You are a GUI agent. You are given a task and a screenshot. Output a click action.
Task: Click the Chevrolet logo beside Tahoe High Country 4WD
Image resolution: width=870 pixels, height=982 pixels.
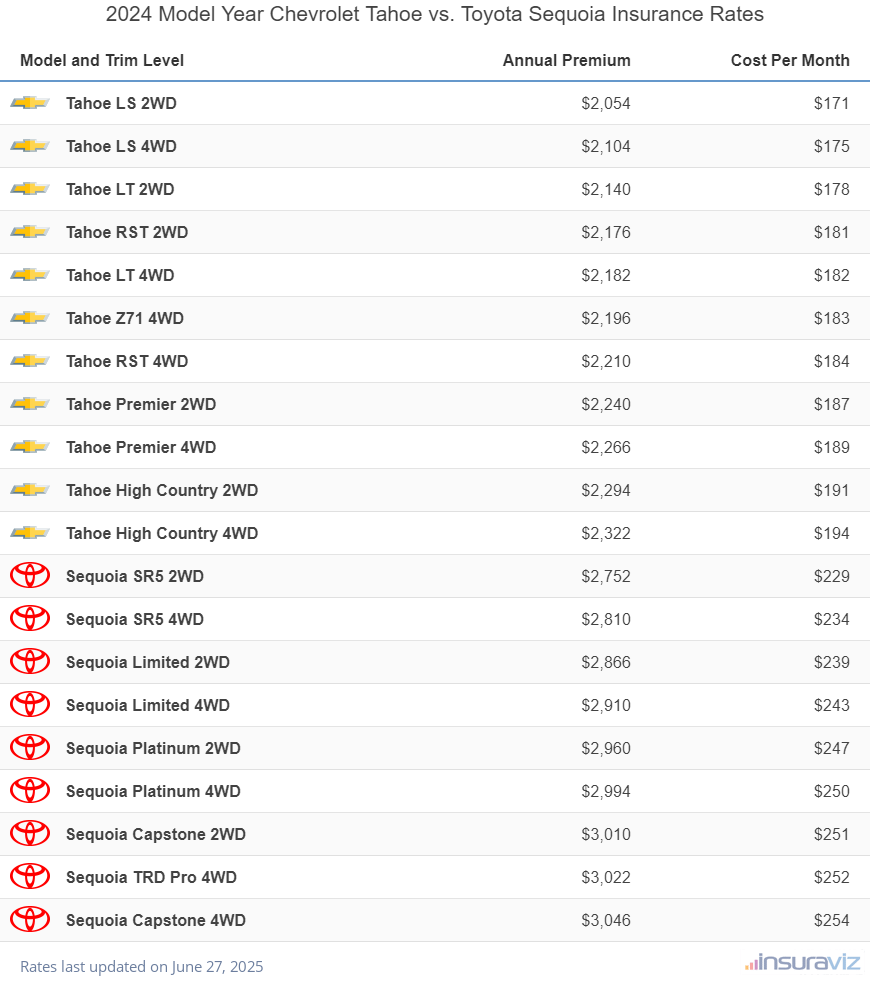(30, 533)
